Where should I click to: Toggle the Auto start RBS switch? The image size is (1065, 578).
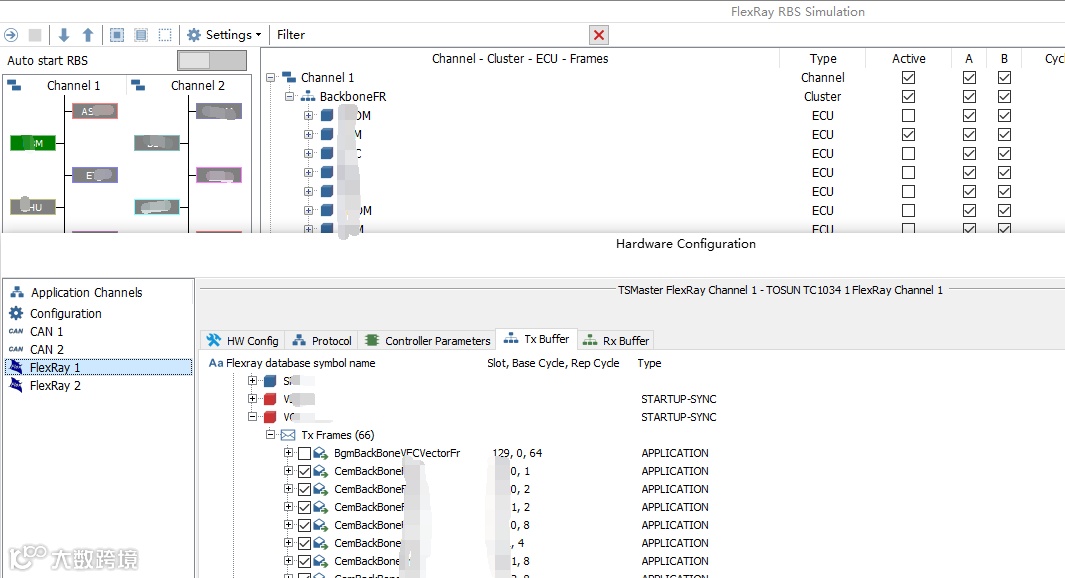(x=212, y=60)
